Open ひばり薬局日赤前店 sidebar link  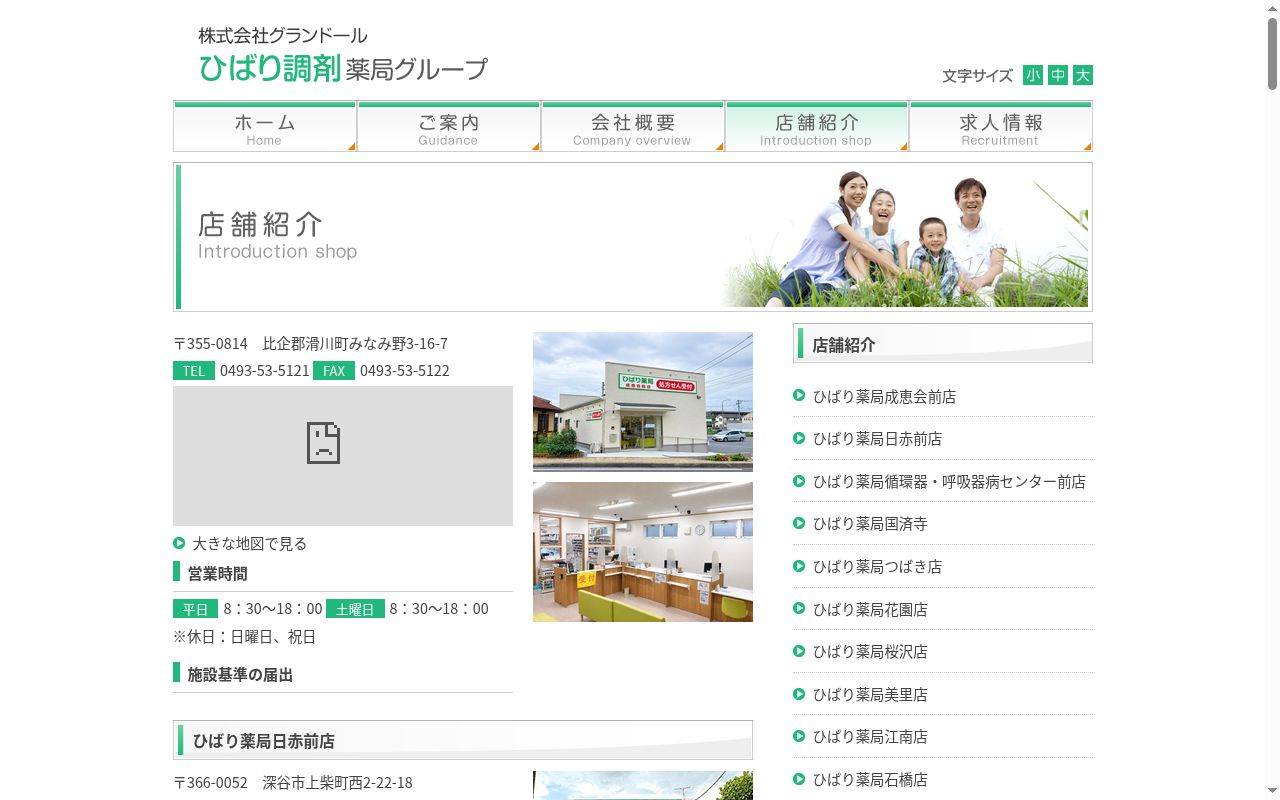click(x=877, y=439)
